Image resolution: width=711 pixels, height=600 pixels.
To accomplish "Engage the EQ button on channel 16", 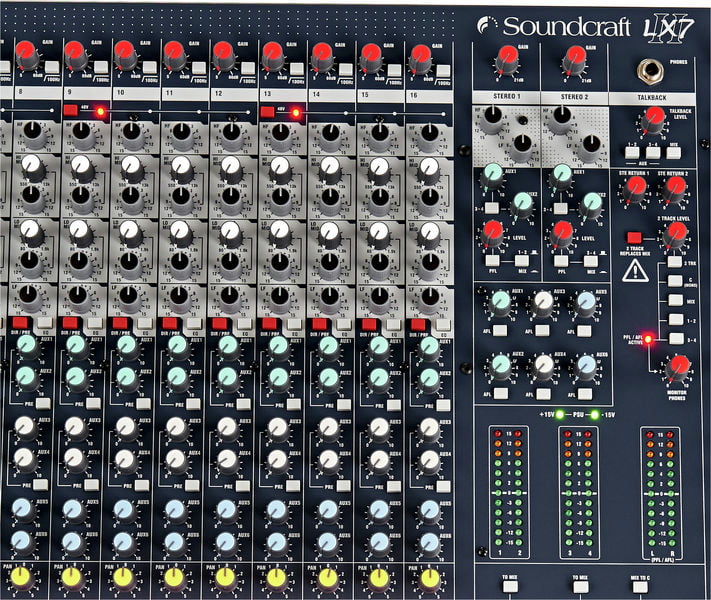I will click(x=443, y=325).
